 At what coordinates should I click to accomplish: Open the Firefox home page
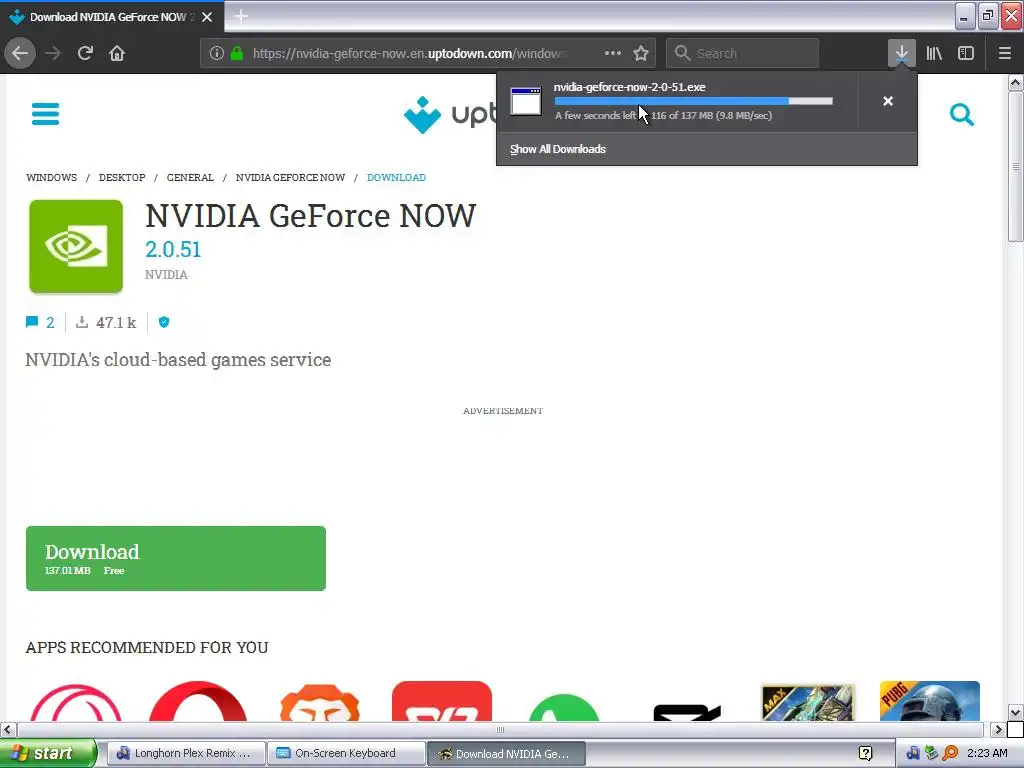tap(117, 53)
